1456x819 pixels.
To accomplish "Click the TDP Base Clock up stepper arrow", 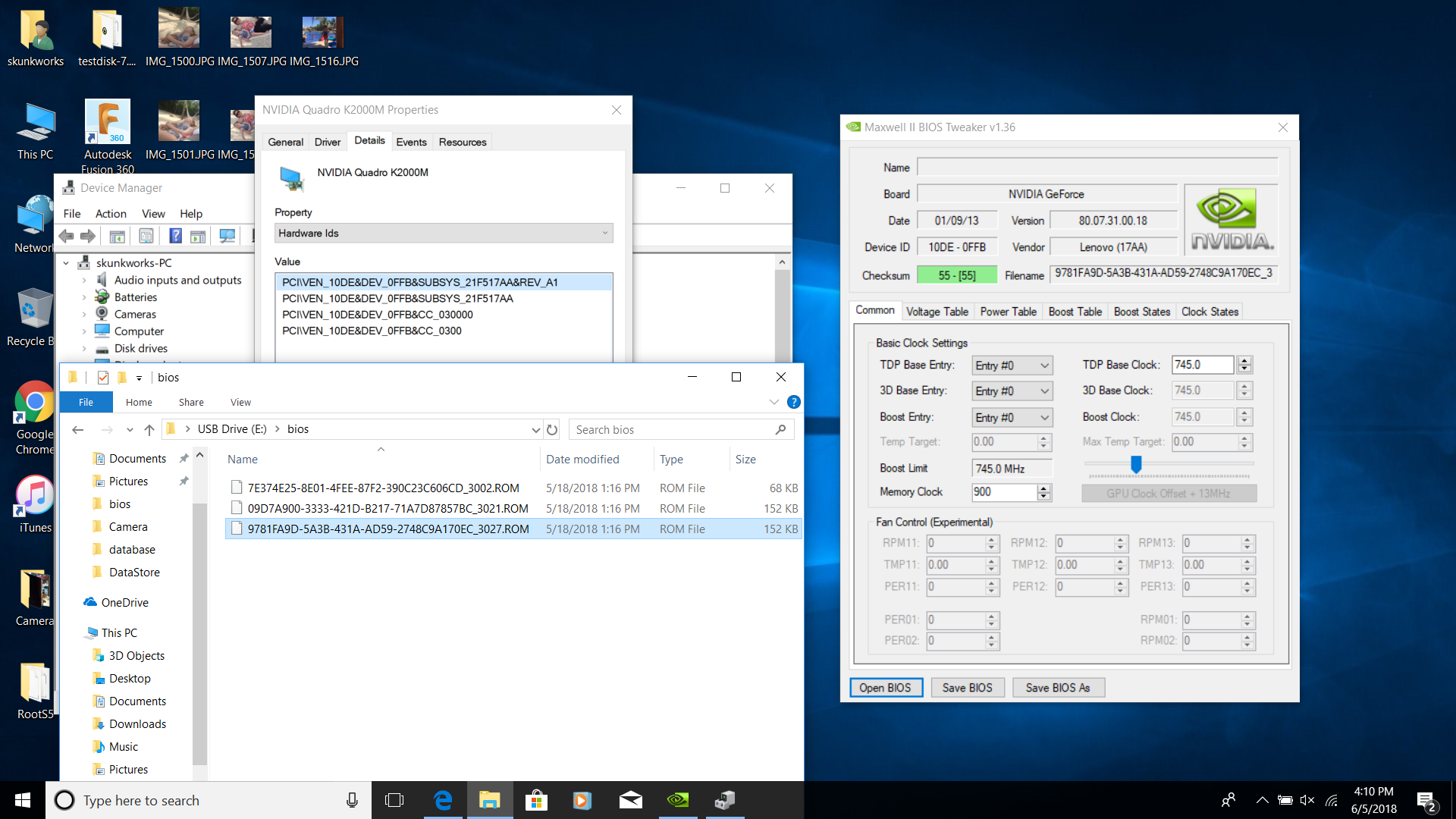I will [x=1244, y=360].
